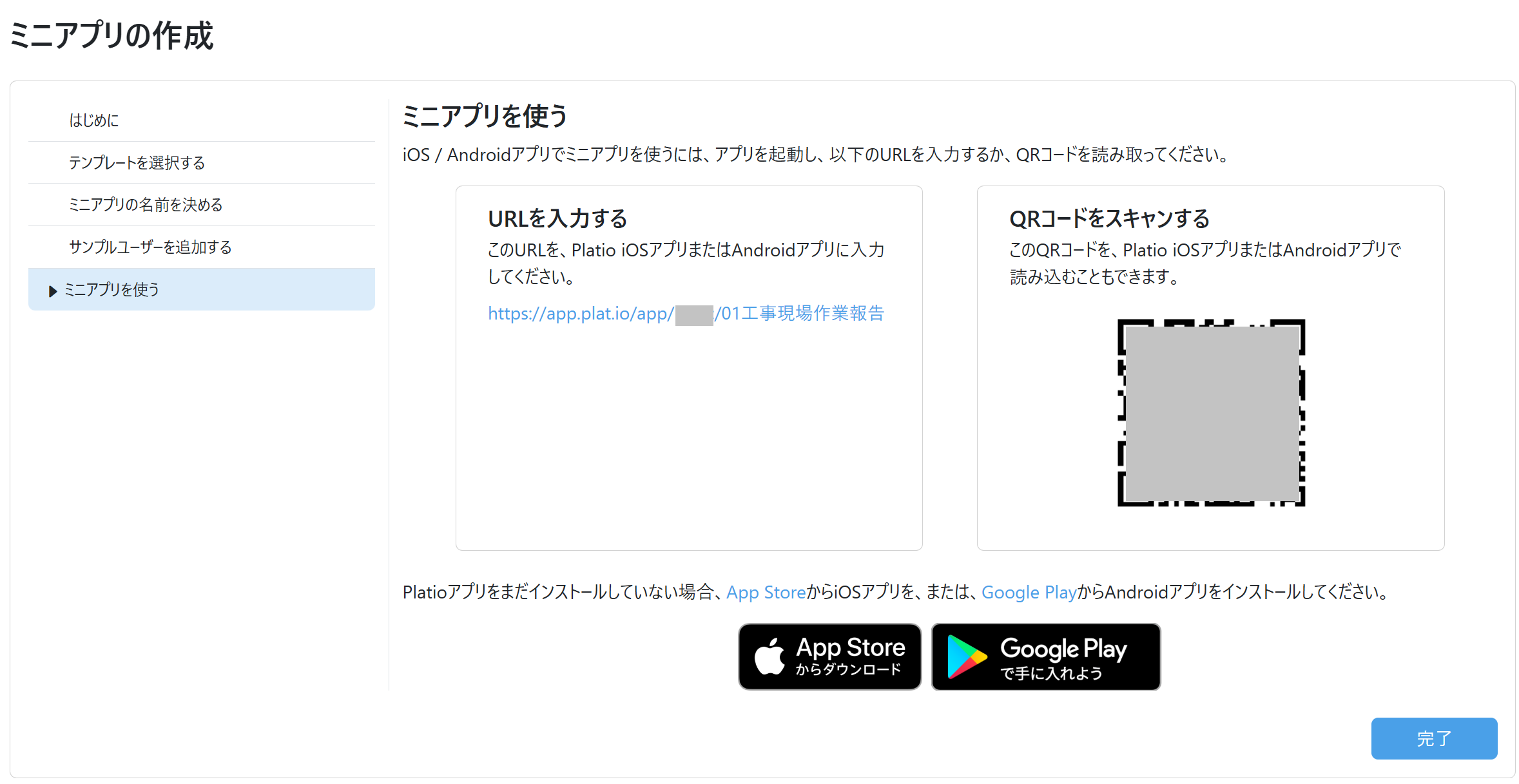Click the 完了 button
Image resolution: width=1519 pixels, height=784 pixels.
pos(1434,738)
